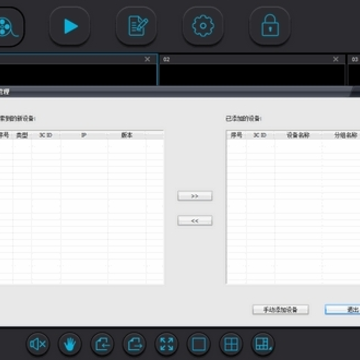Click the blue hand icon
This screenshot has width=360, height=360.
[70, 344]
